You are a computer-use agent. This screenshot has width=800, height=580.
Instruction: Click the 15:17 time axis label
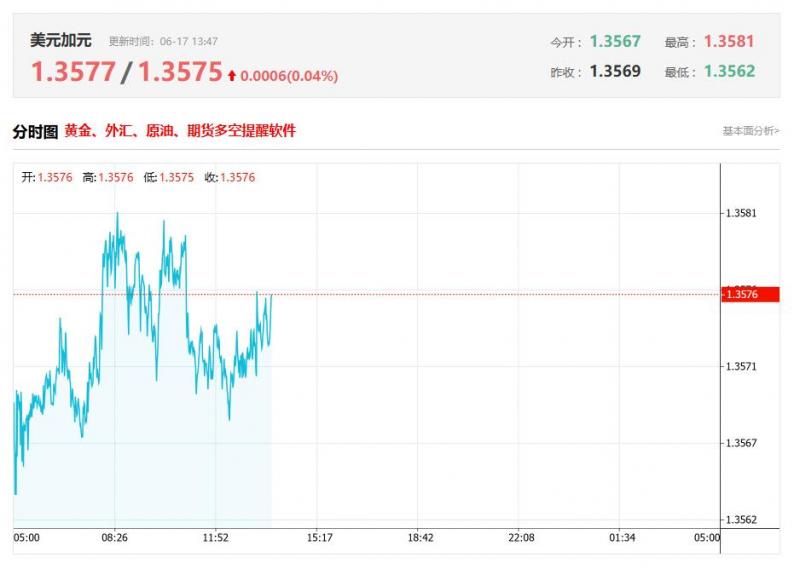(x=319, y=538)
